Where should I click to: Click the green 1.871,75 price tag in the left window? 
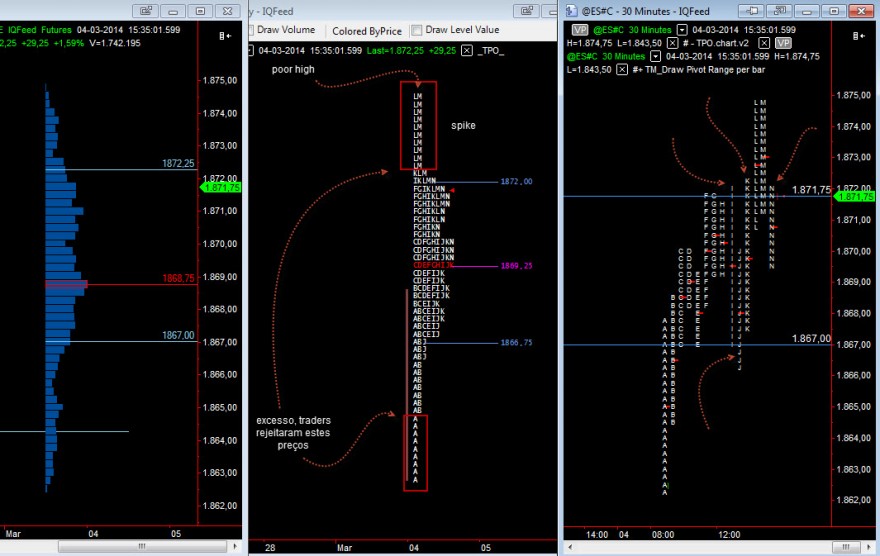(221, 187)
